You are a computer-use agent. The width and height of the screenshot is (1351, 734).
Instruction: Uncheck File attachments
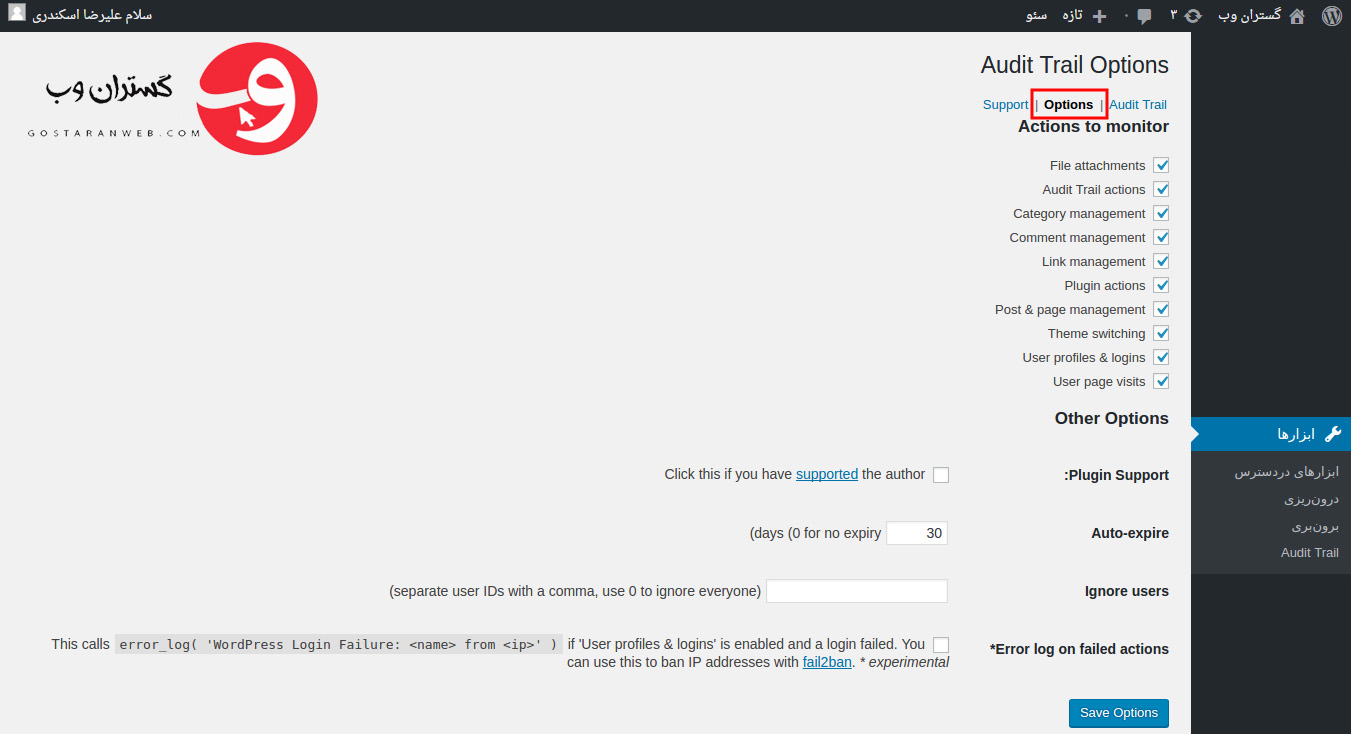pyautogui.click(x=1161, y=165)
